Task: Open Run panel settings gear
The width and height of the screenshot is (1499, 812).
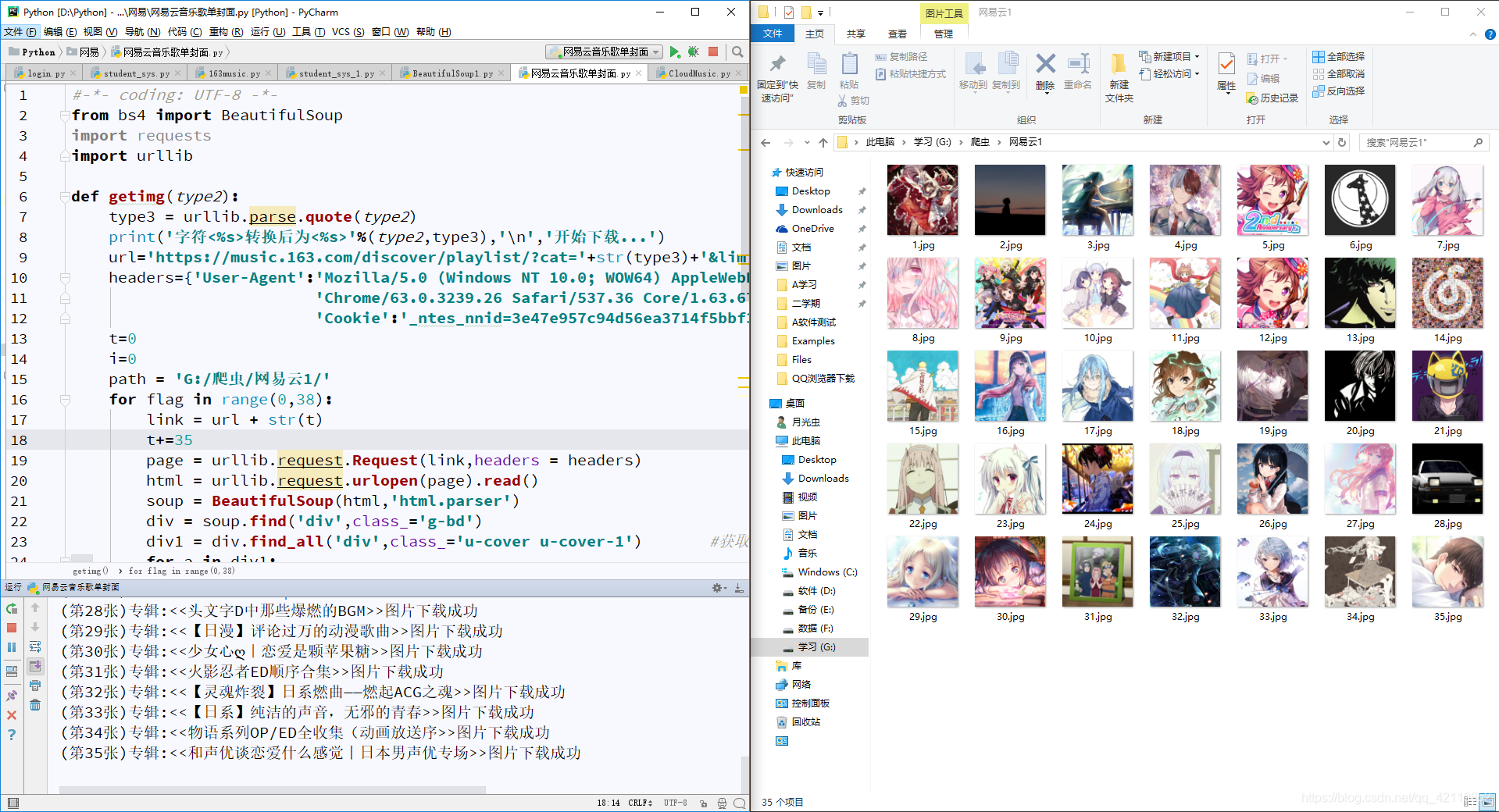Action: (x=718, y=587)
